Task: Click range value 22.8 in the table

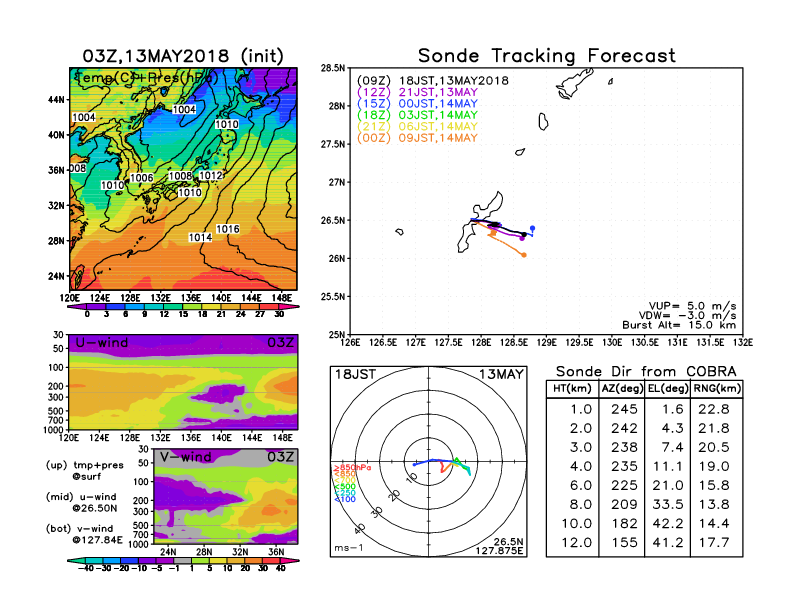Action: click(x=714, y=409)
